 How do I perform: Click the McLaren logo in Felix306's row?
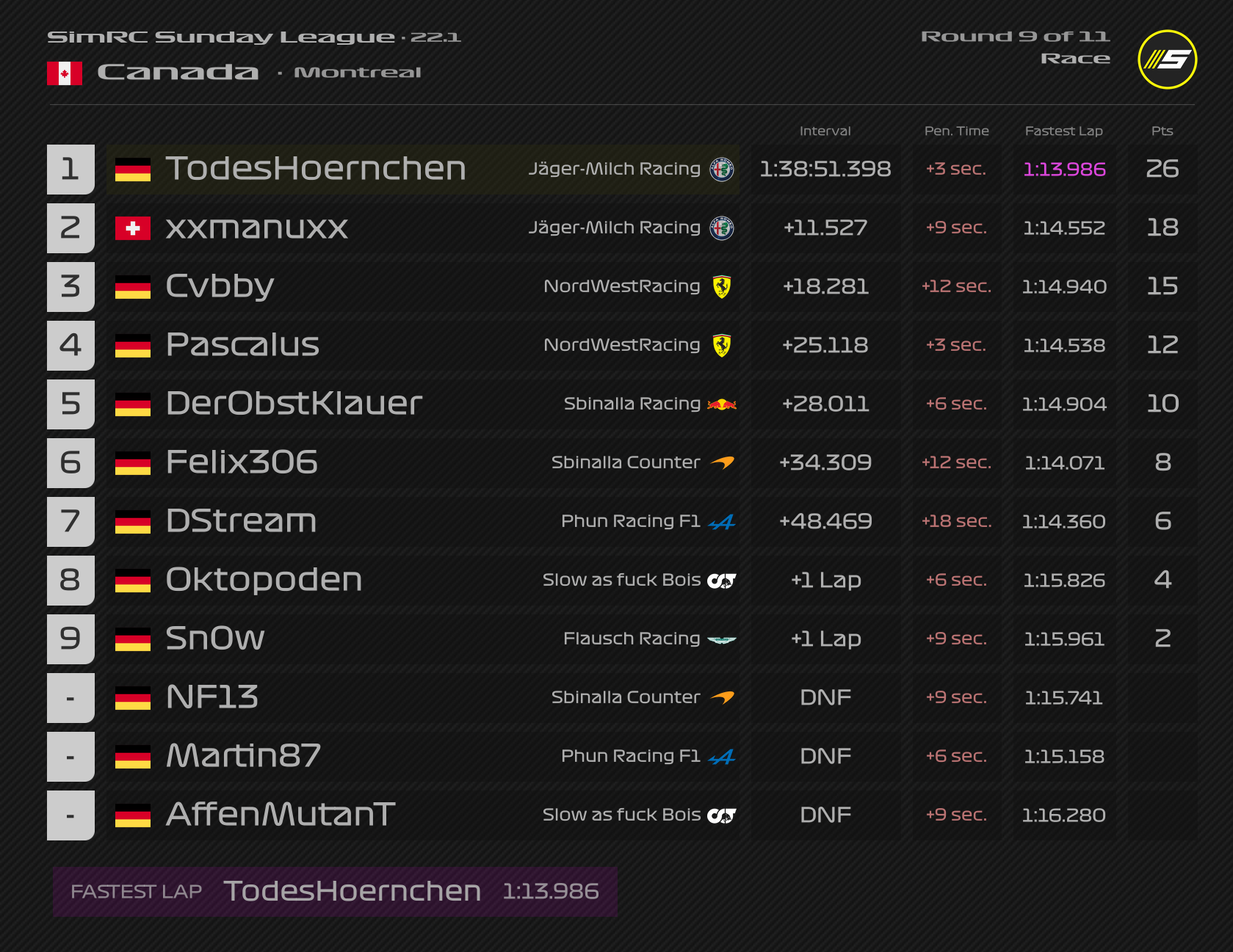point(723,463)
